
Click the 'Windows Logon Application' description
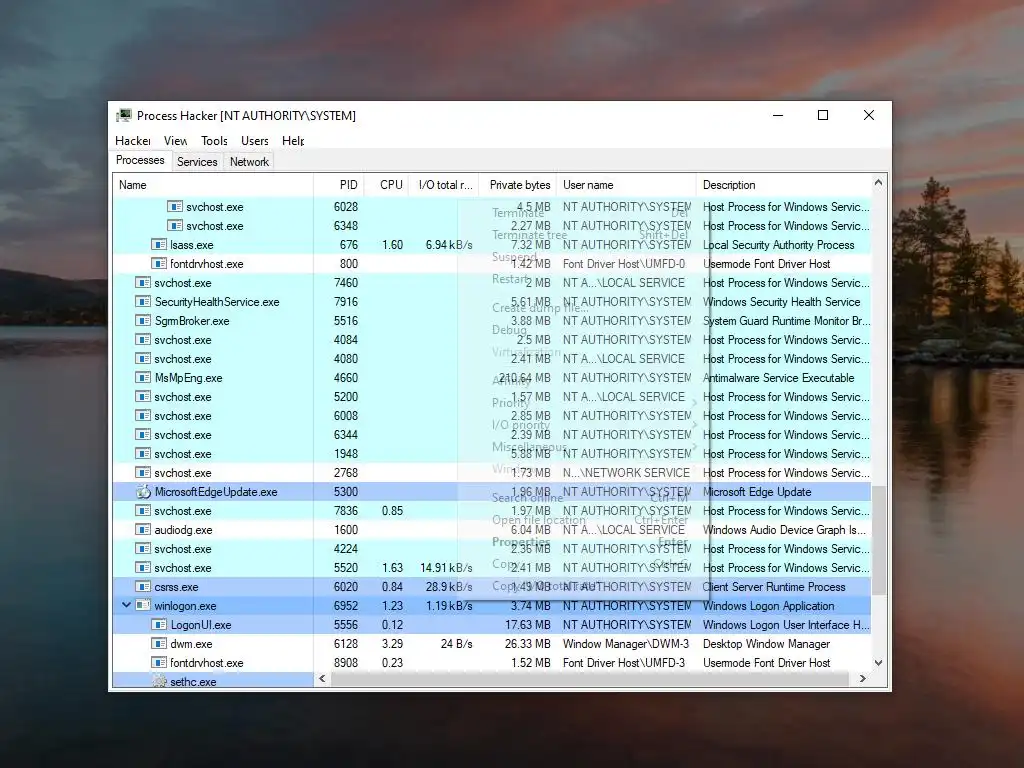pyautogui.click(x=769, y=605)
